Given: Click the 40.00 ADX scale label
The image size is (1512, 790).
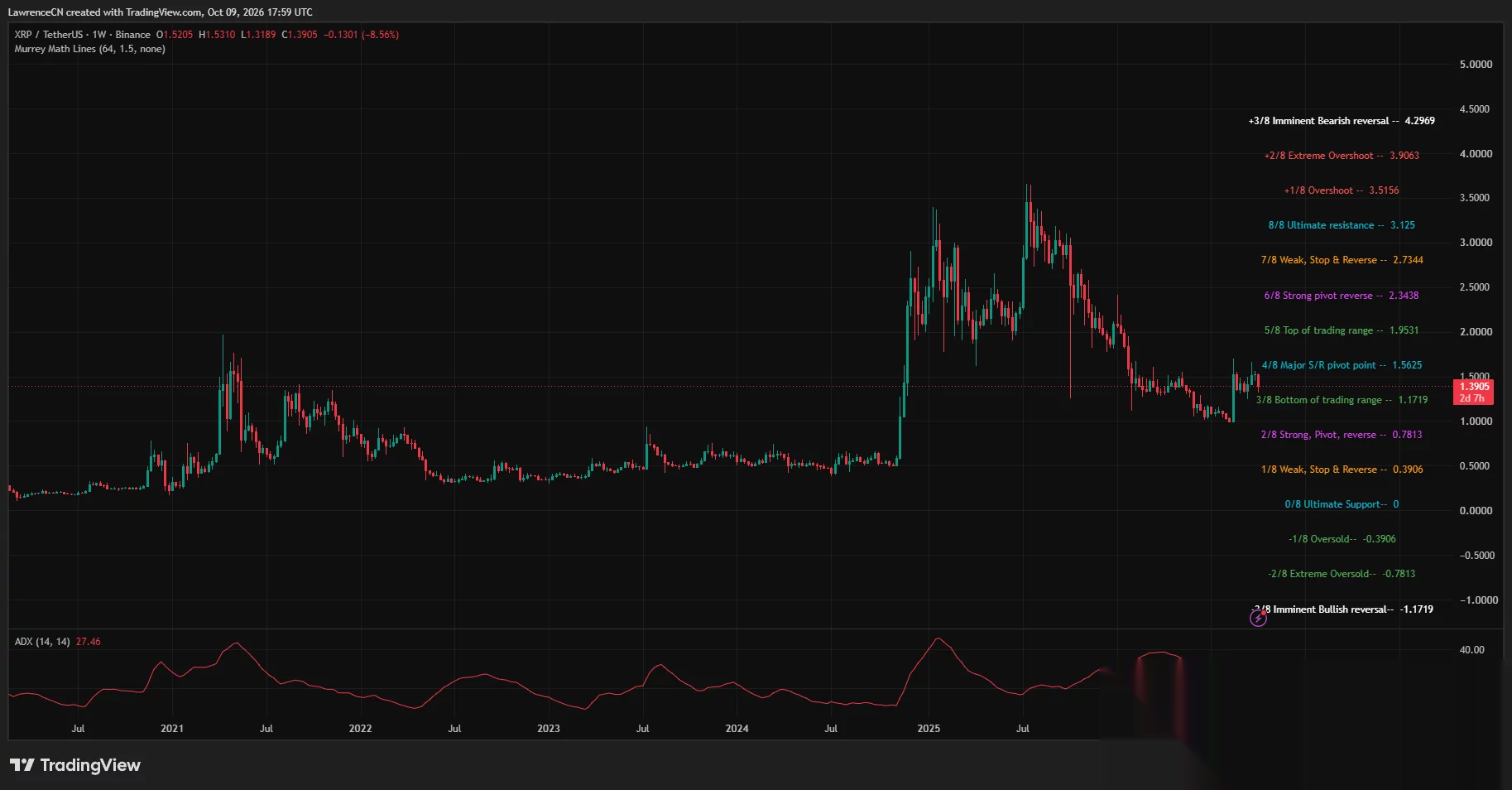Looking at the screenshot, I should tap(1471, 650).
